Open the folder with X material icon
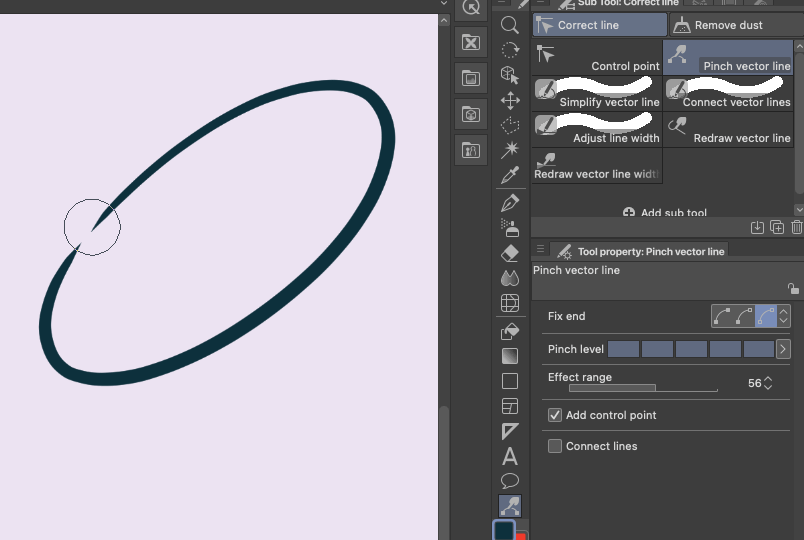 coord(471,42)
